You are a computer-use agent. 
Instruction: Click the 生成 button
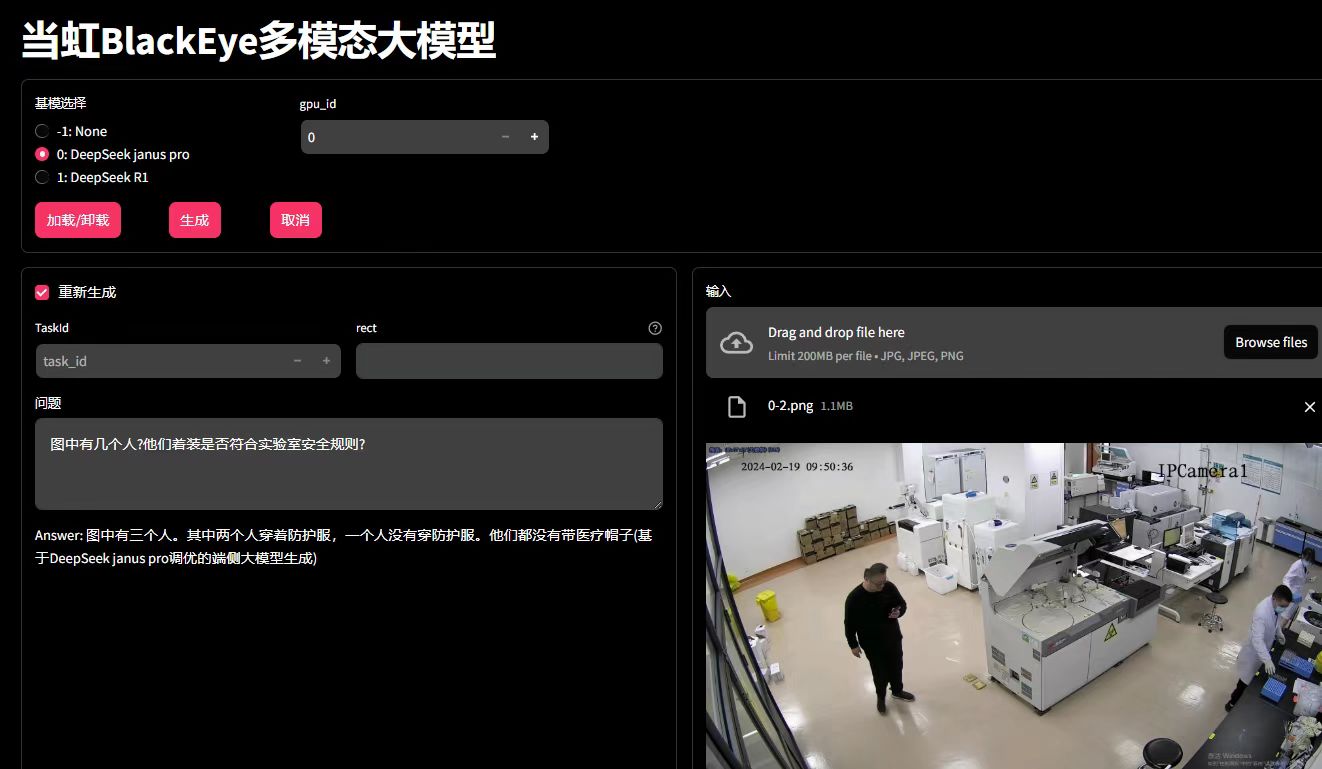pos(194,219)
